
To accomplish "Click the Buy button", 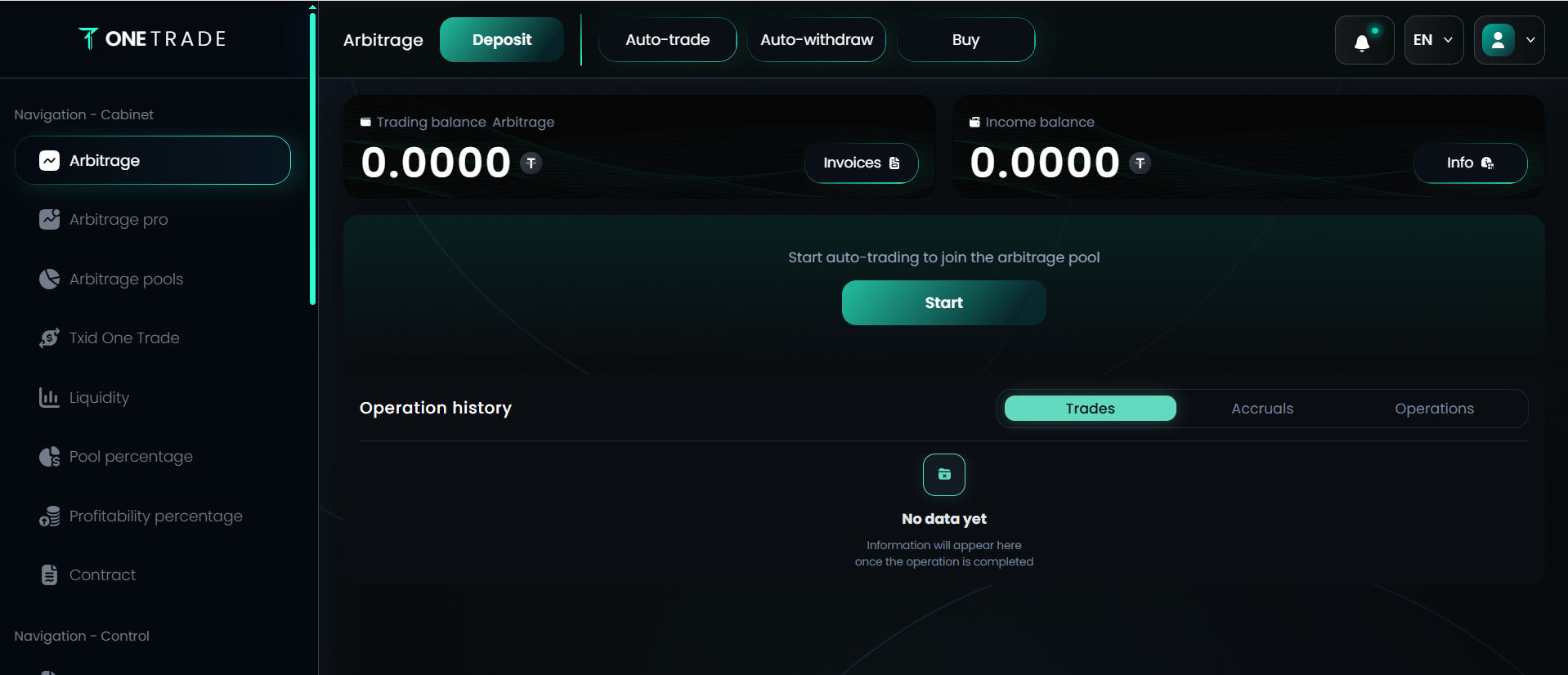I will coord(966,39).
